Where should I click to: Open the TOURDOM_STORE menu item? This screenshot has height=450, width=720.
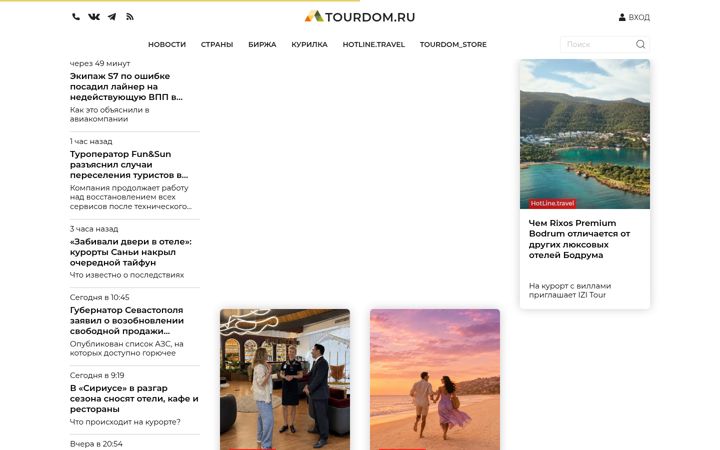(453, 45)
